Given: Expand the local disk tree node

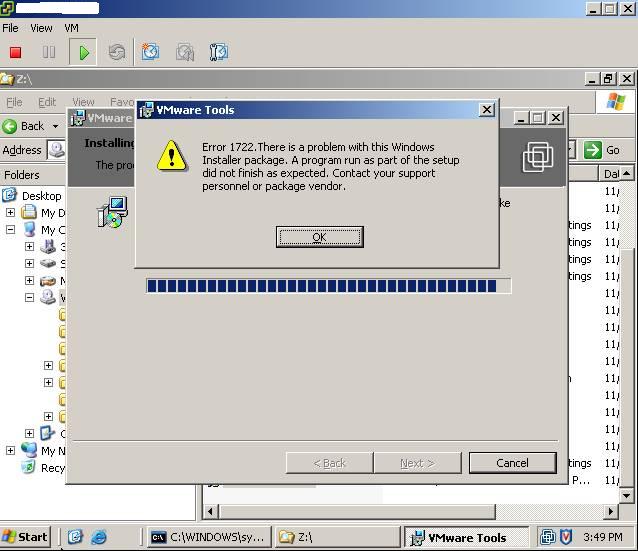Looking at the screenshot, I should coord(29,263).
